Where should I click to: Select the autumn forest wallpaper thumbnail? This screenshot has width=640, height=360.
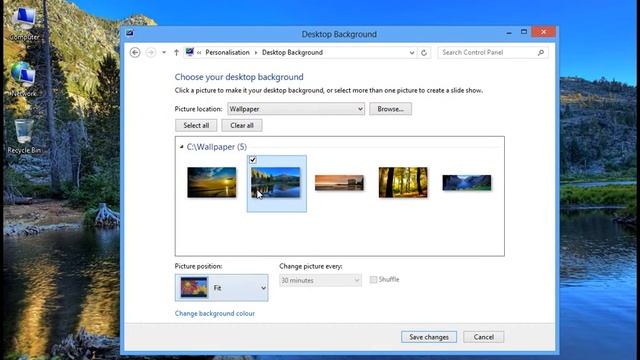[403, 182]
